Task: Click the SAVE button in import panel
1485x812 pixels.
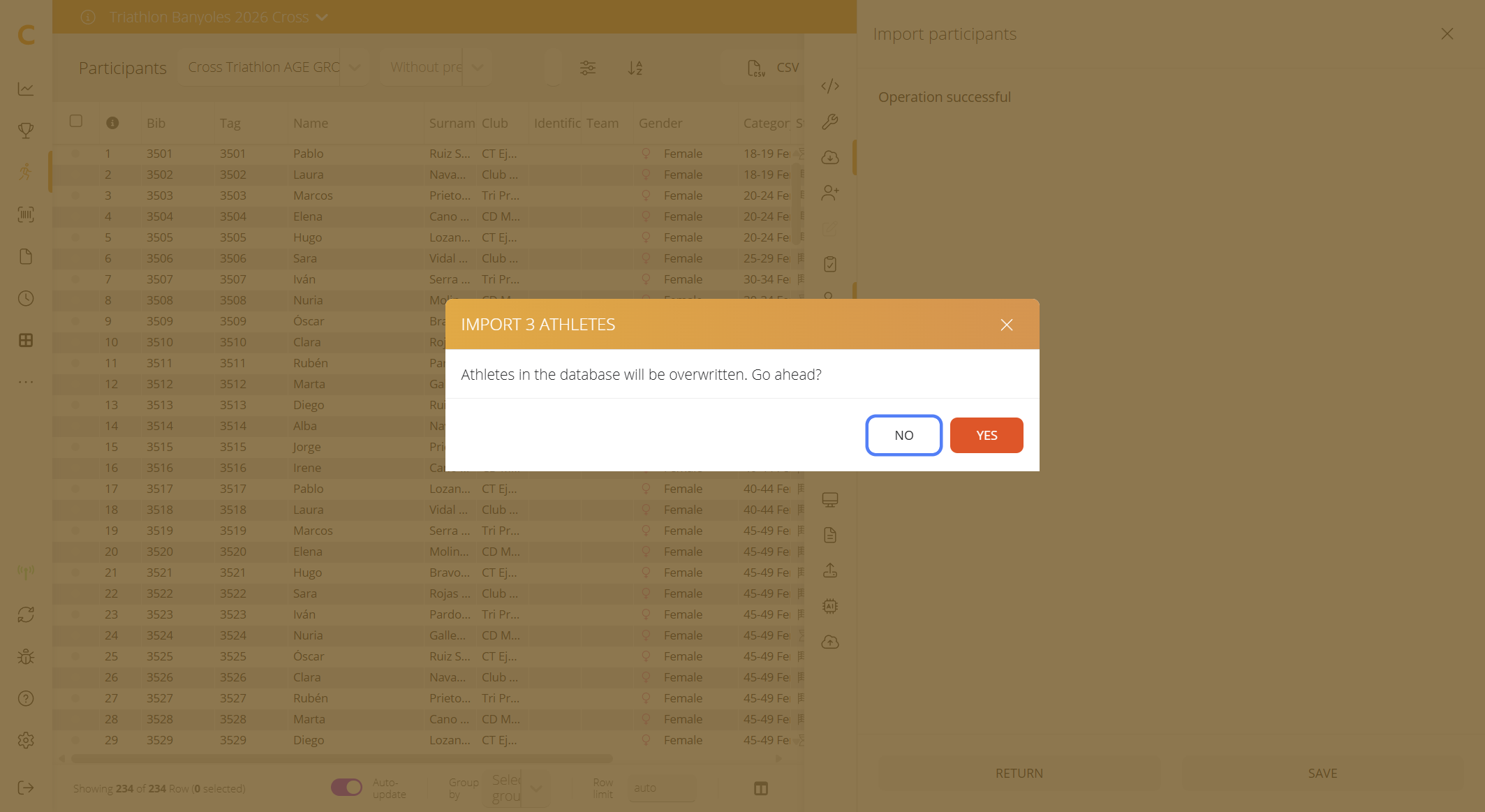Action: point(1323,774)
